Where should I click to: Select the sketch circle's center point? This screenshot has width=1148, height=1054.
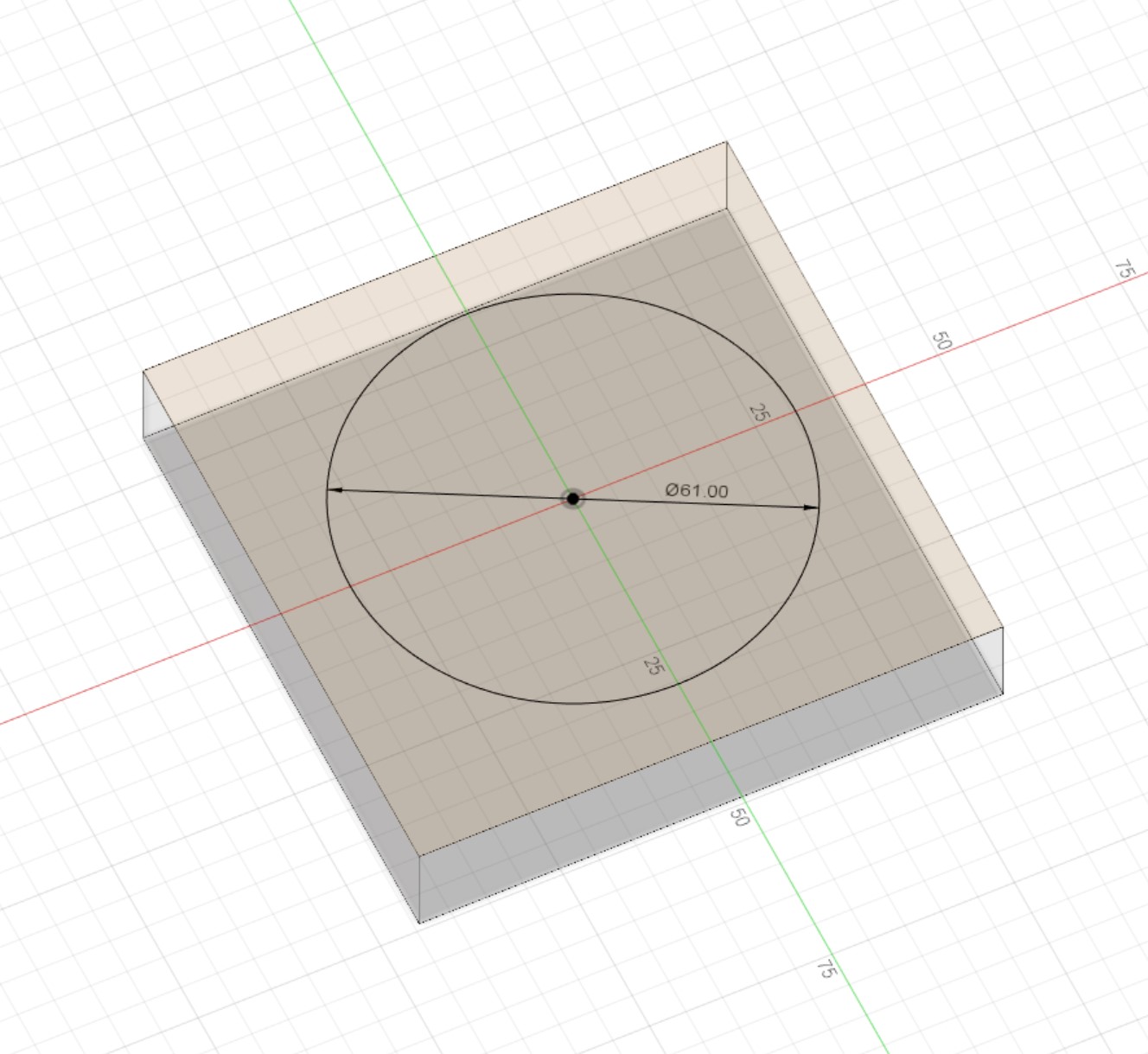click(x=572, y=499)
